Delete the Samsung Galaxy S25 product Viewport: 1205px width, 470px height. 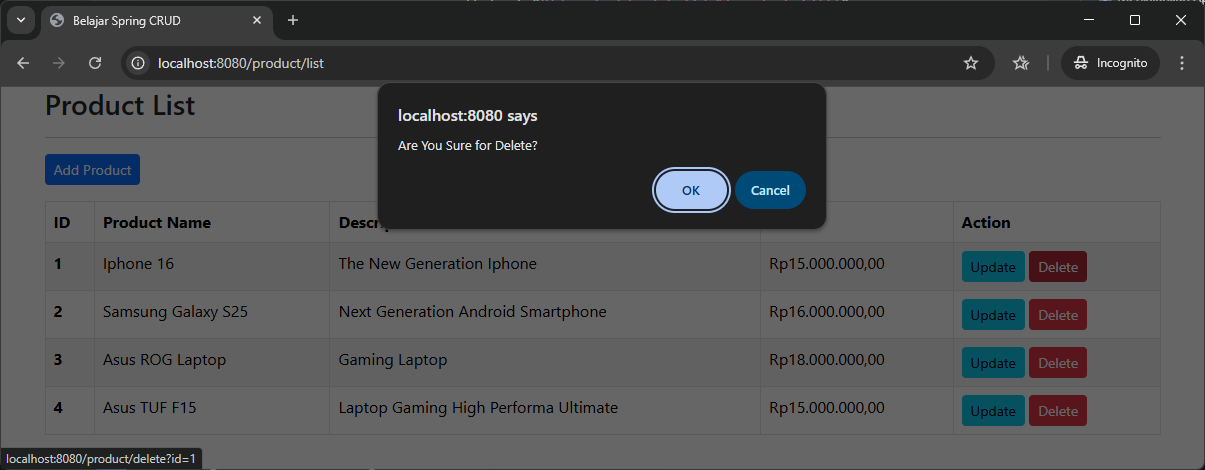coord(1057,315)
